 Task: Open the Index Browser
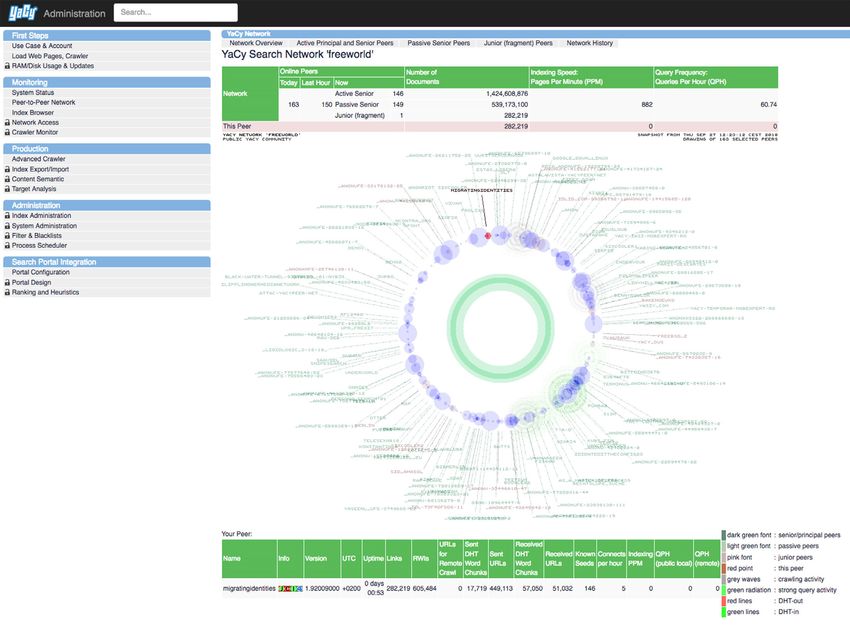tap(33, 113)
